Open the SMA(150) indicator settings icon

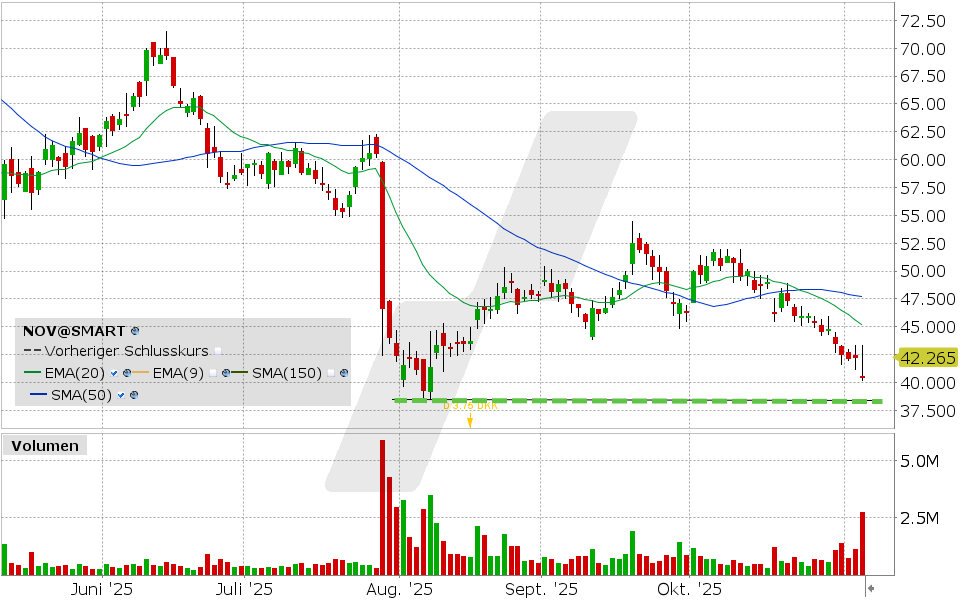point(344,373)
